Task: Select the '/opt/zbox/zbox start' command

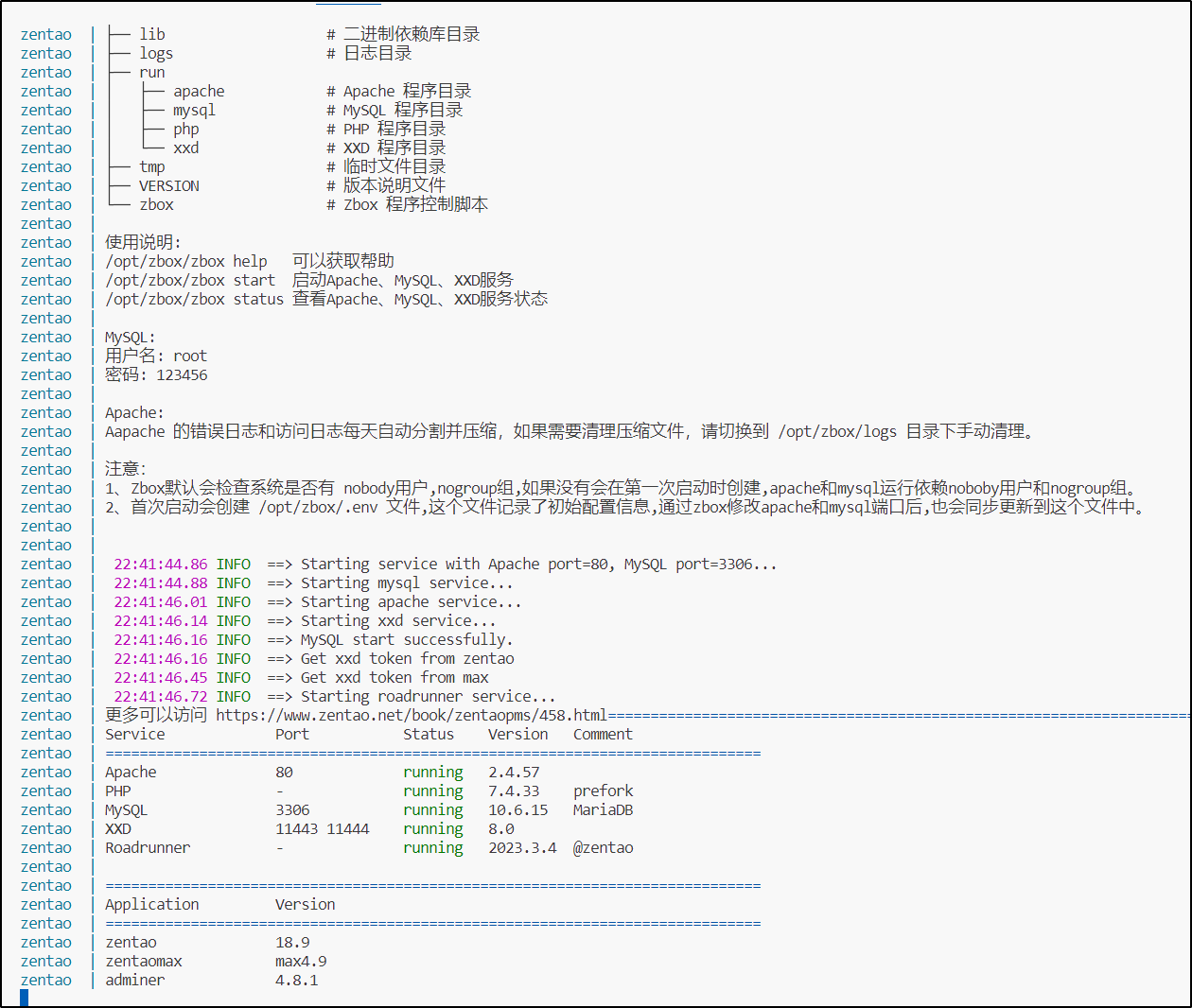Action: (x=190, y=280)
